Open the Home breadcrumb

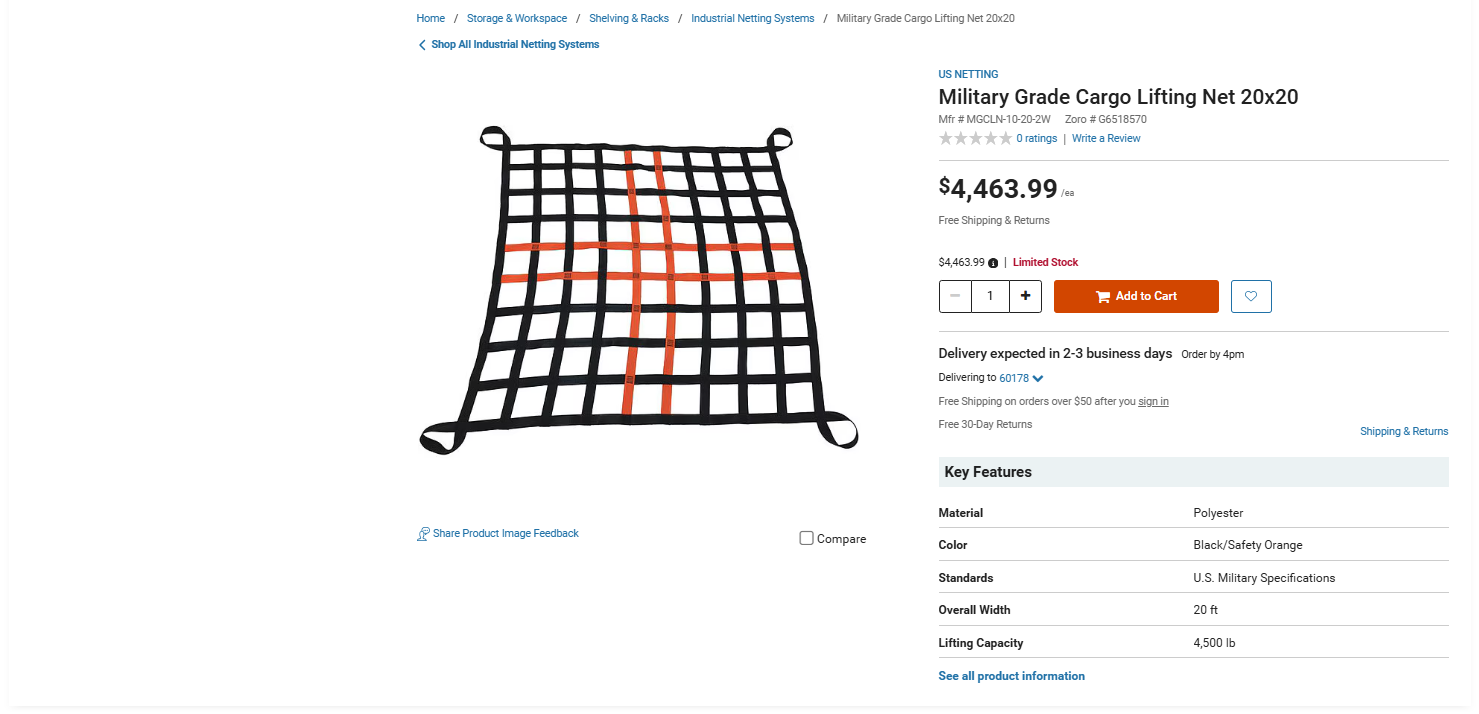click(x=431, y=18)
